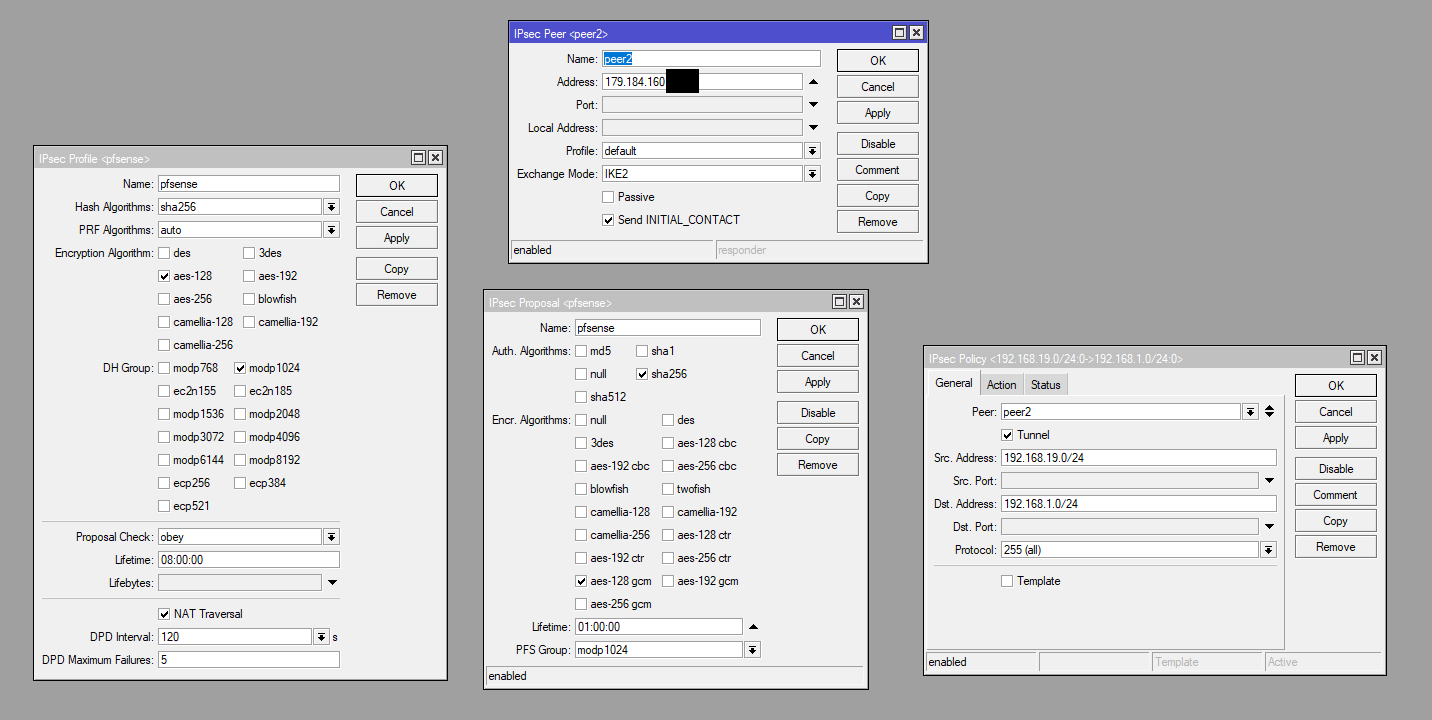Open the Hash Algorithms dropdown
The width and height of the screenshot is (1432, 720).
pos(331,207)
